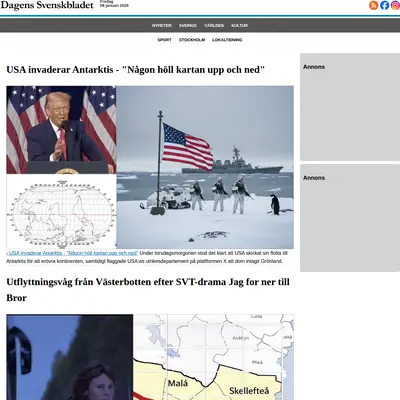The width and height of the screenshot is (400, 400).
Task: Click the date text under Fredag
Action: pos(114,6)
